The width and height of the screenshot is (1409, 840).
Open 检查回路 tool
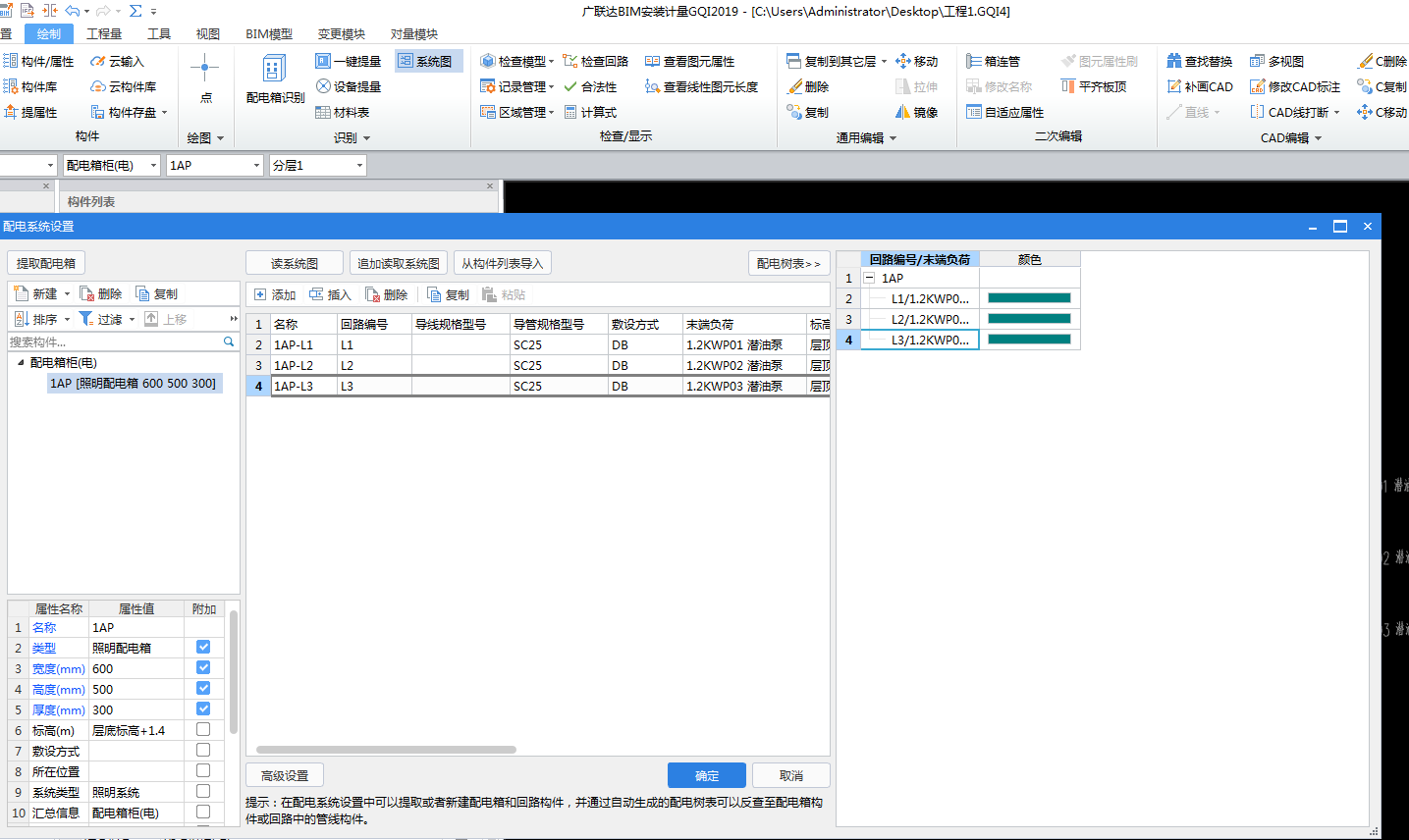click(596, 61)
